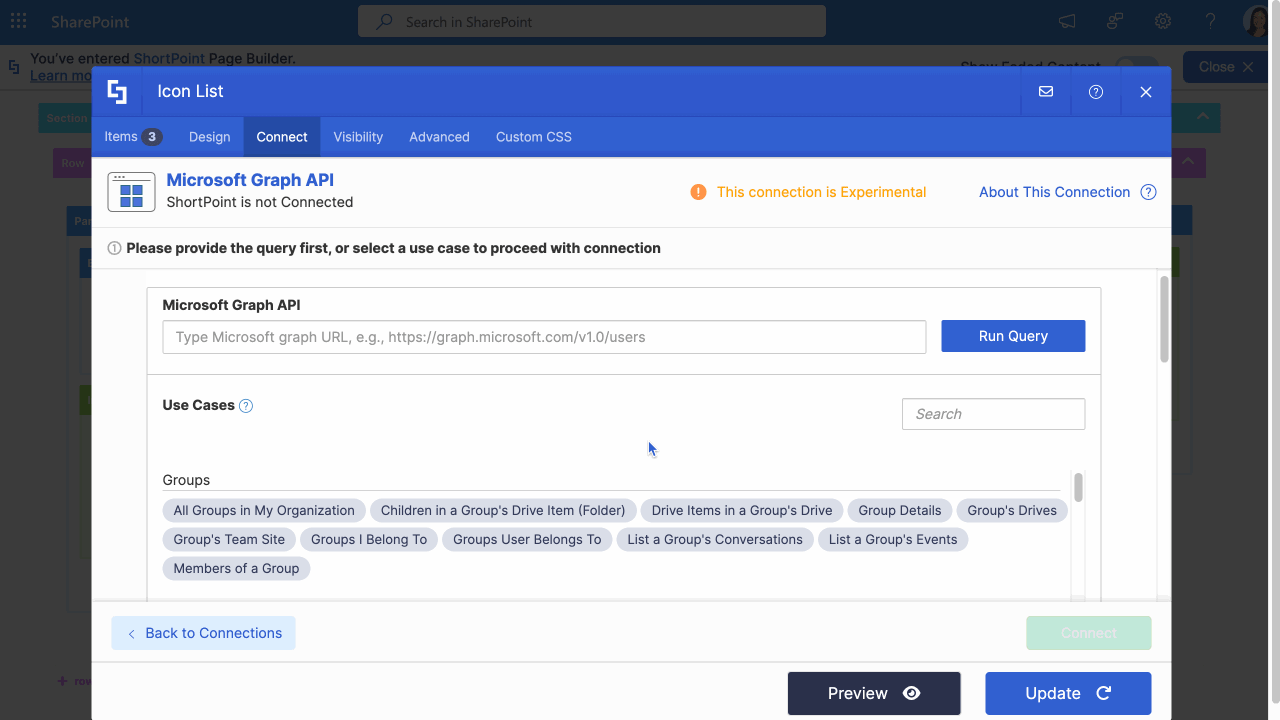Click the Back to Connections button
The width and height of the screenshot is (1280, 720).
[x=203, y=633]
